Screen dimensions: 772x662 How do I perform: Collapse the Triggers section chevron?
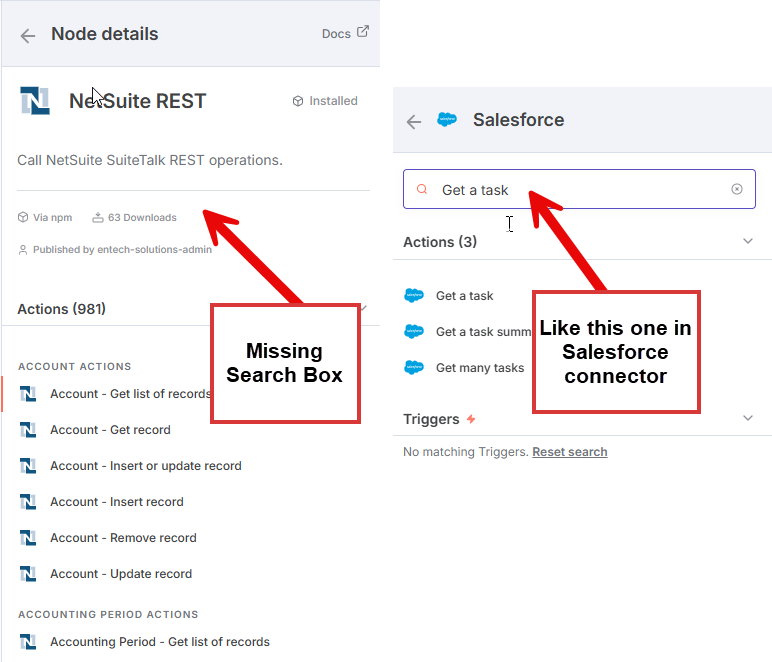pyautogui.click(x=748, y=418)
